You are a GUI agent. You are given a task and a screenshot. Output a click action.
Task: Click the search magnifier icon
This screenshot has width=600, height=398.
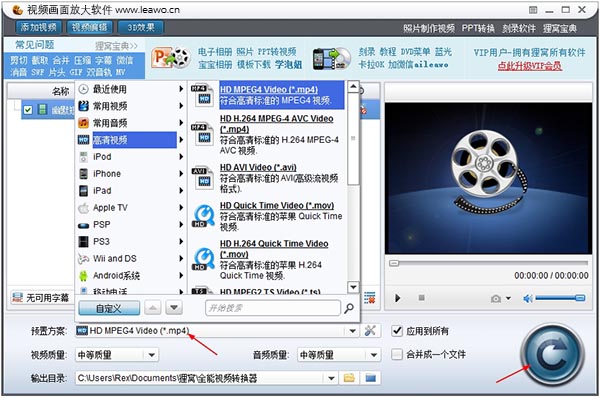tap(349, 308)
